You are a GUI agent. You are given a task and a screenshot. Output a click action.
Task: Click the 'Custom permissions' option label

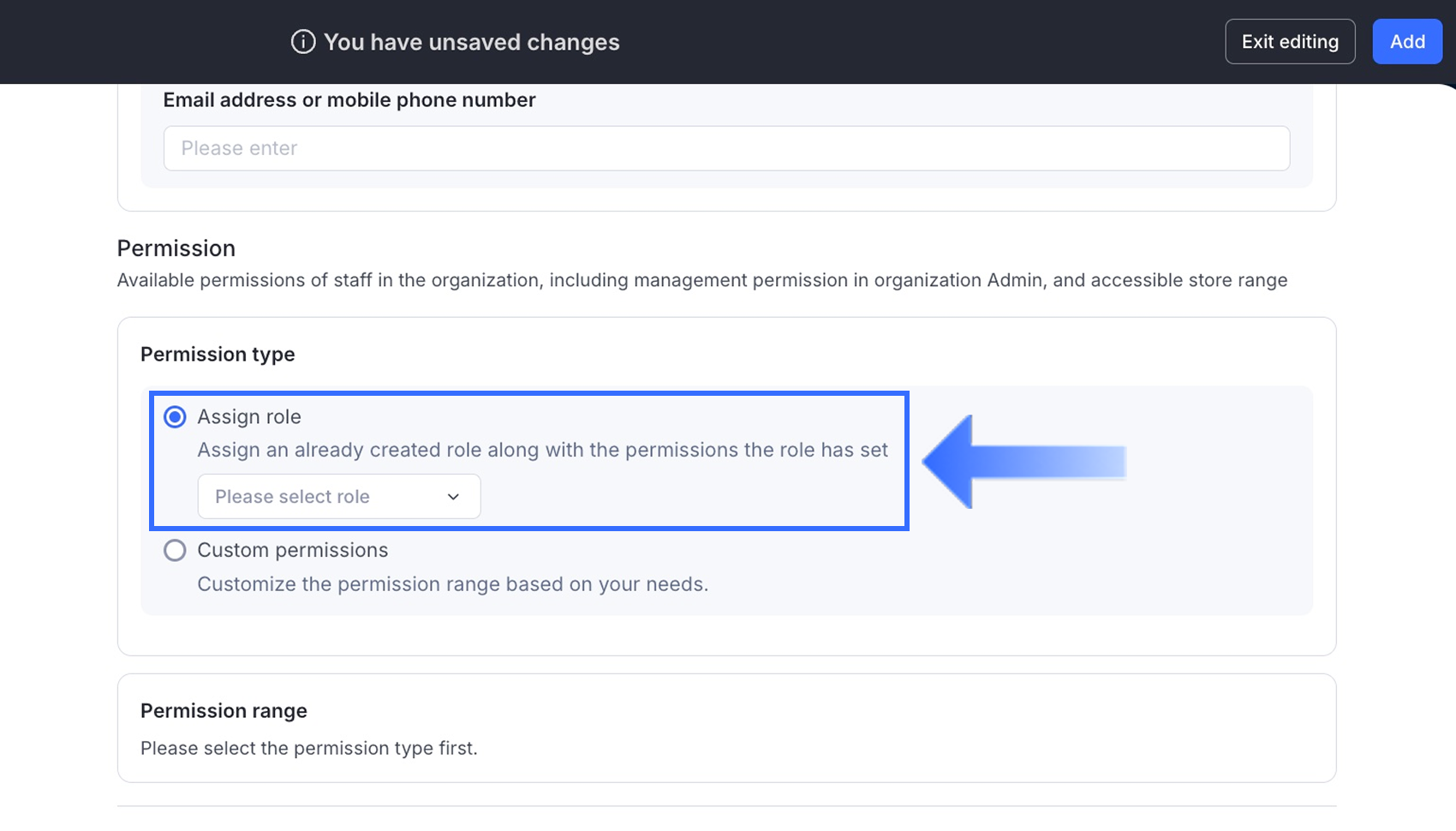click(x=292, y=550)
